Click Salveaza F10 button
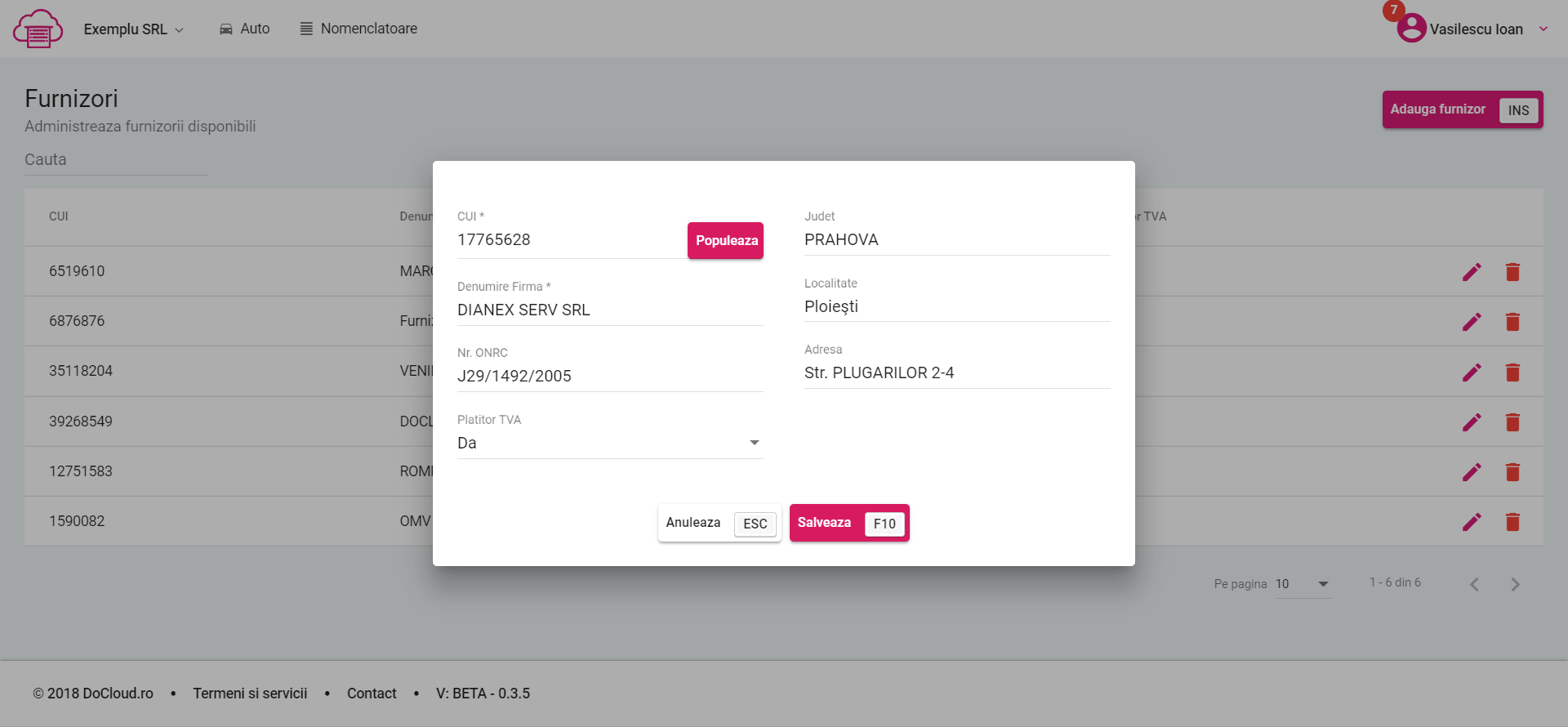 [849, 523]
